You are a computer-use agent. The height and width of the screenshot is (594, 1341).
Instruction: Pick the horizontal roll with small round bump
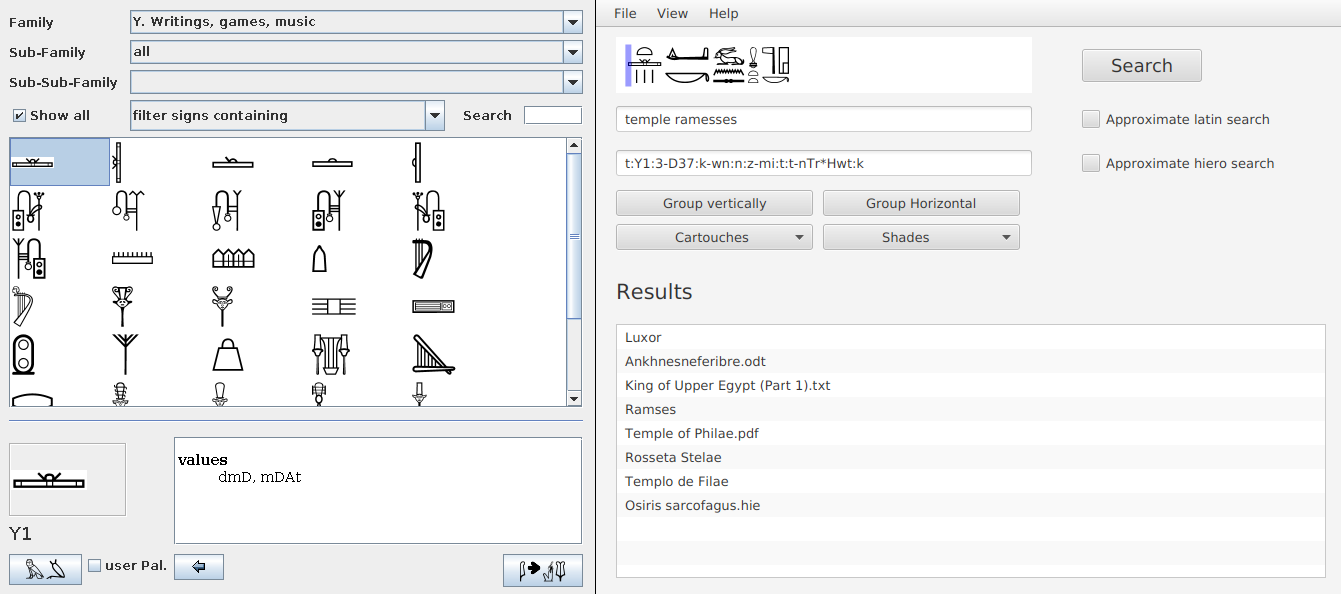click(x=333, y=162)
